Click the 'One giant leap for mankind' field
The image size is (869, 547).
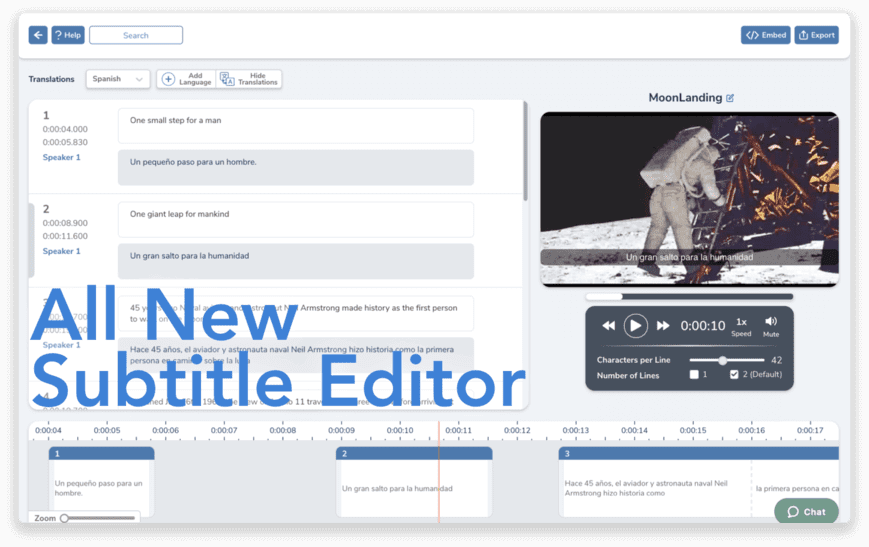point(295,219)
